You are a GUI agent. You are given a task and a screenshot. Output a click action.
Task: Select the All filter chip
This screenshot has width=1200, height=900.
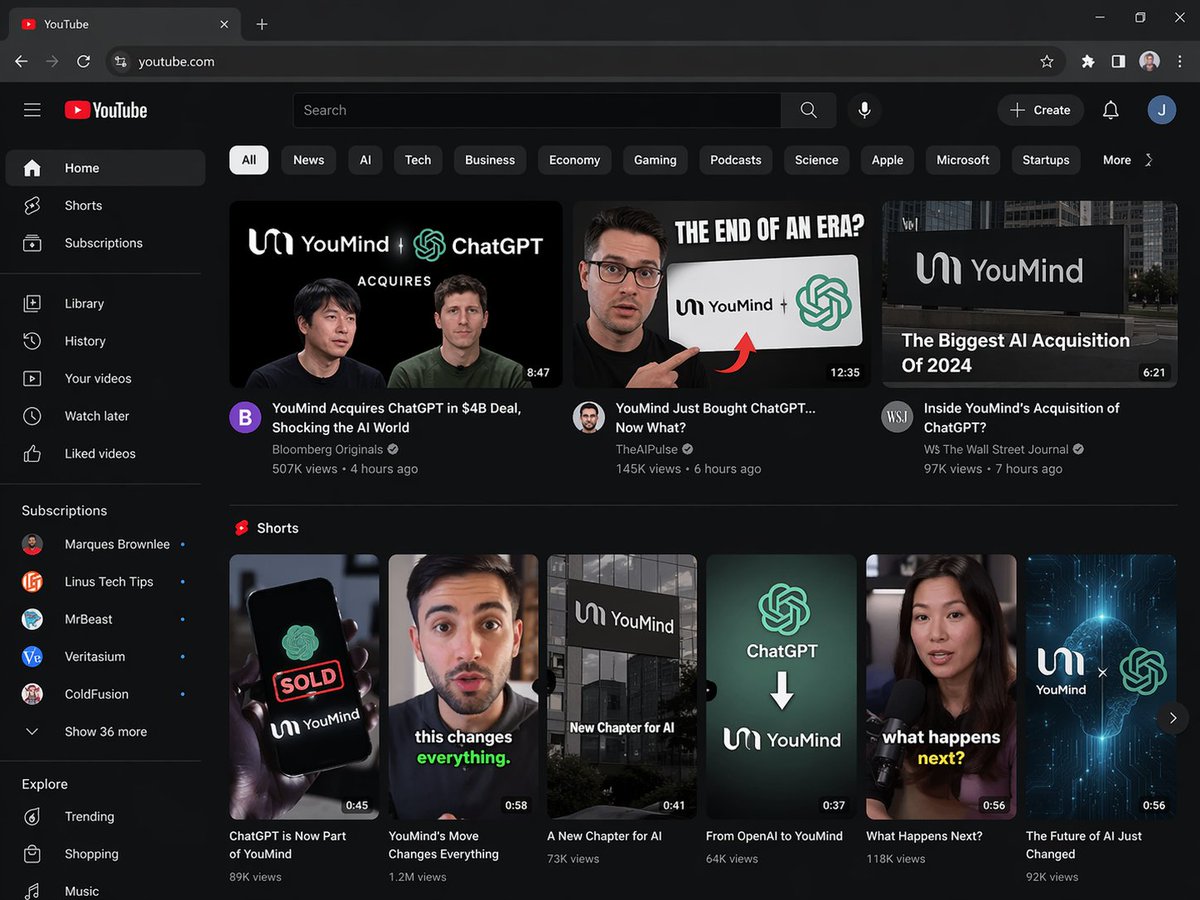click(x=249, y=160)
